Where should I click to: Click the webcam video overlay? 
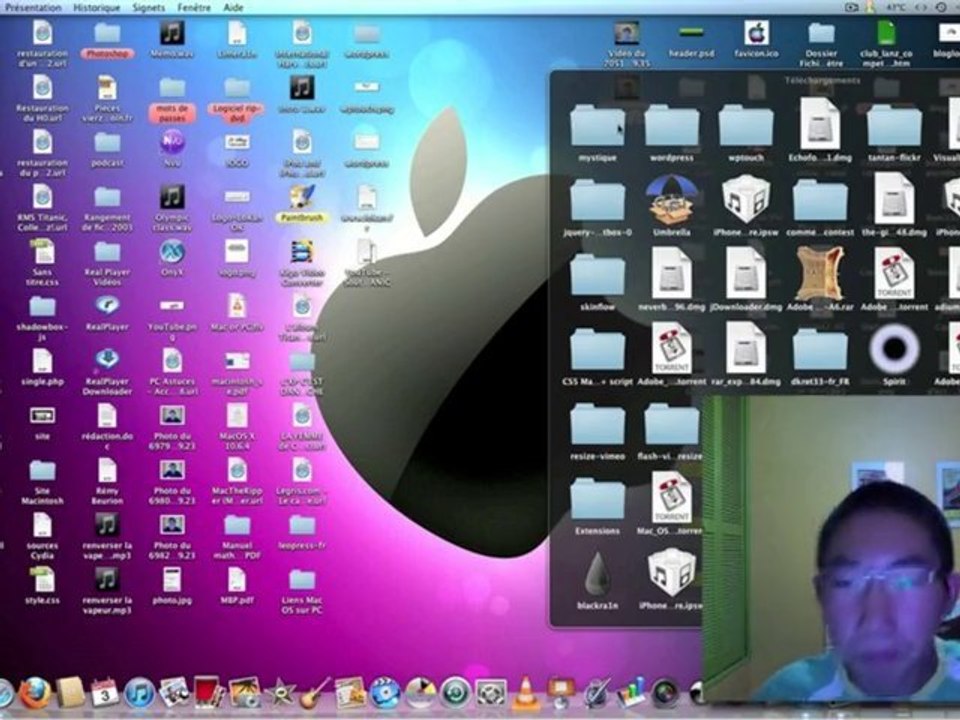click(x=831, y=549)
